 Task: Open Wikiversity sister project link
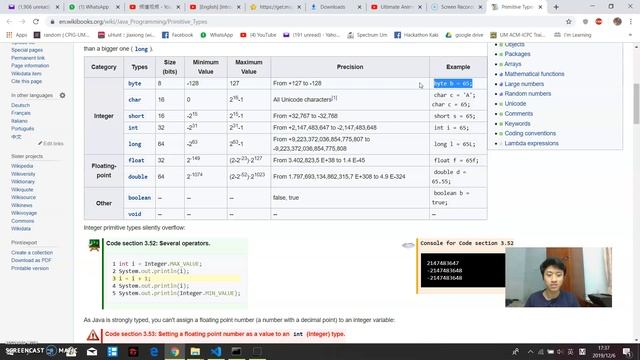tap(23, 173)
